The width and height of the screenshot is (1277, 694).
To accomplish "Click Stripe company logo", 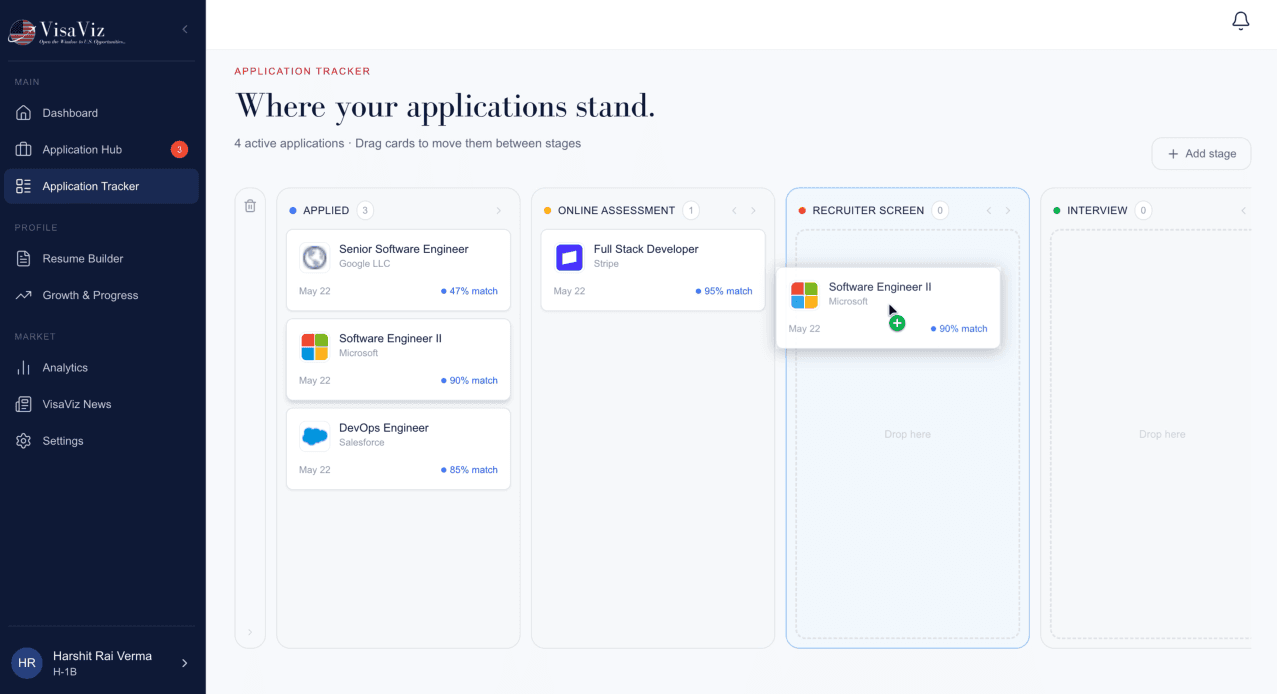I will coord(569,258).
